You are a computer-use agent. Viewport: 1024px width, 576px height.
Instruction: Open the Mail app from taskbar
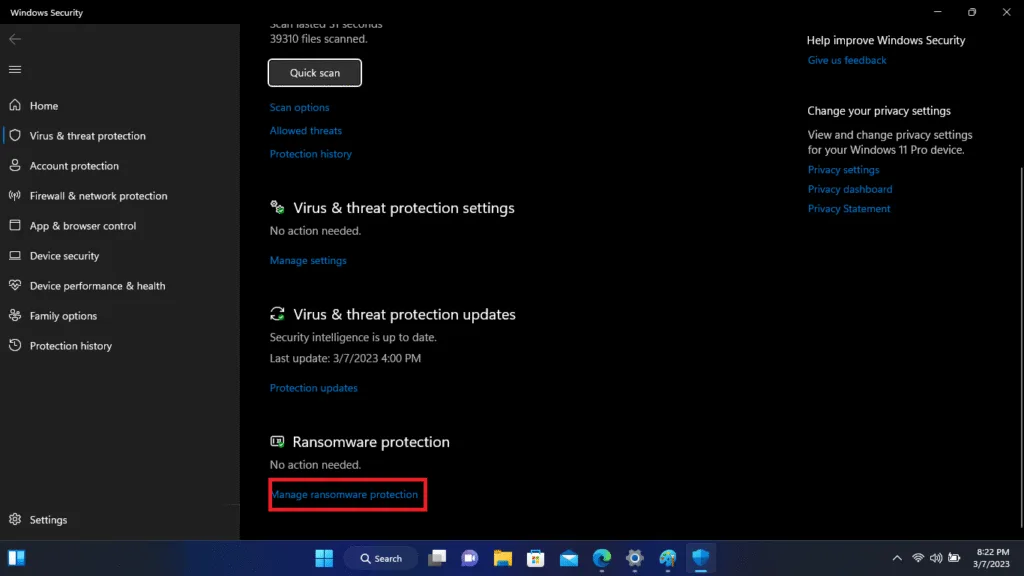point(569,558)
